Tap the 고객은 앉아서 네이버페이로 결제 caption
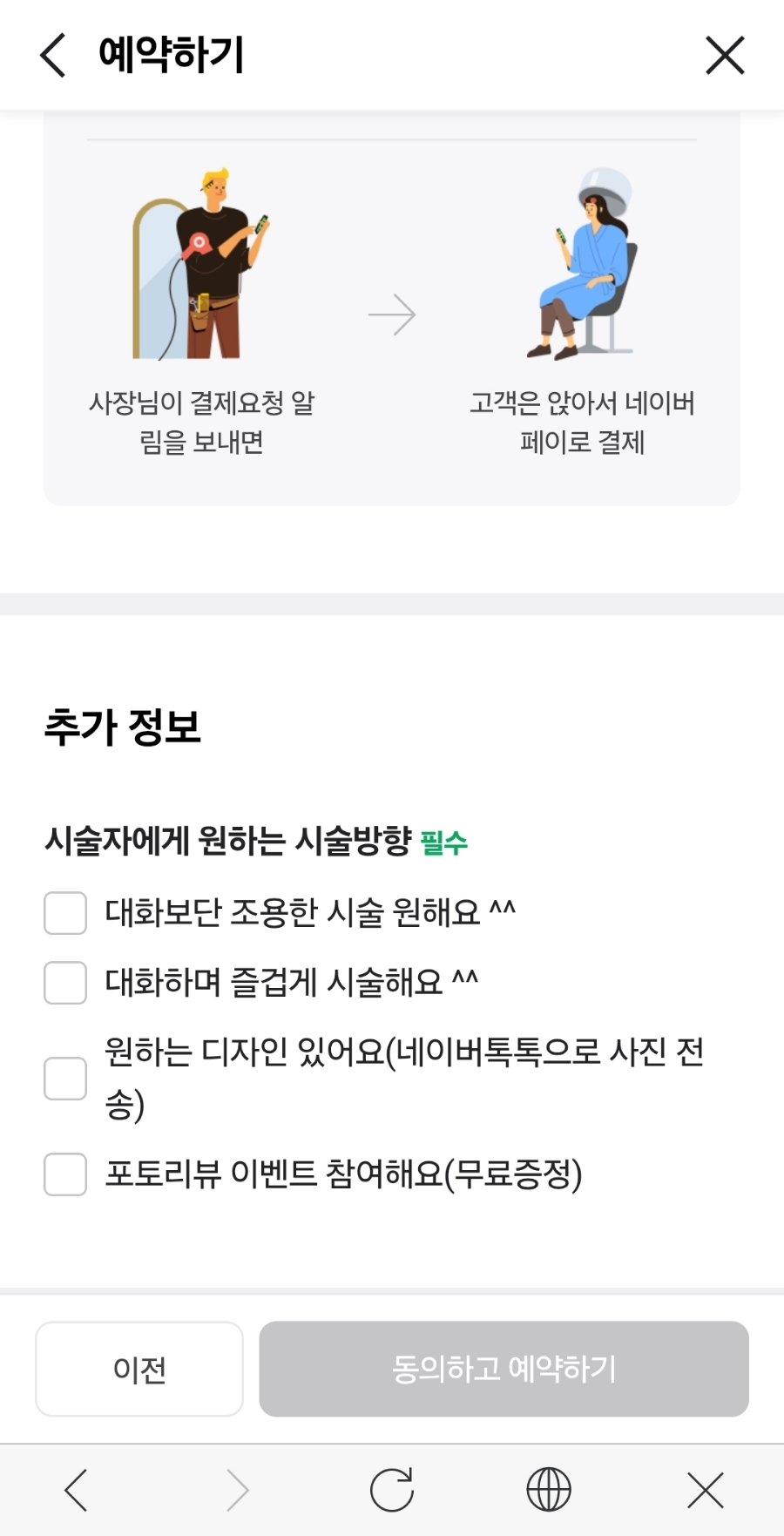 click(582, 423)
